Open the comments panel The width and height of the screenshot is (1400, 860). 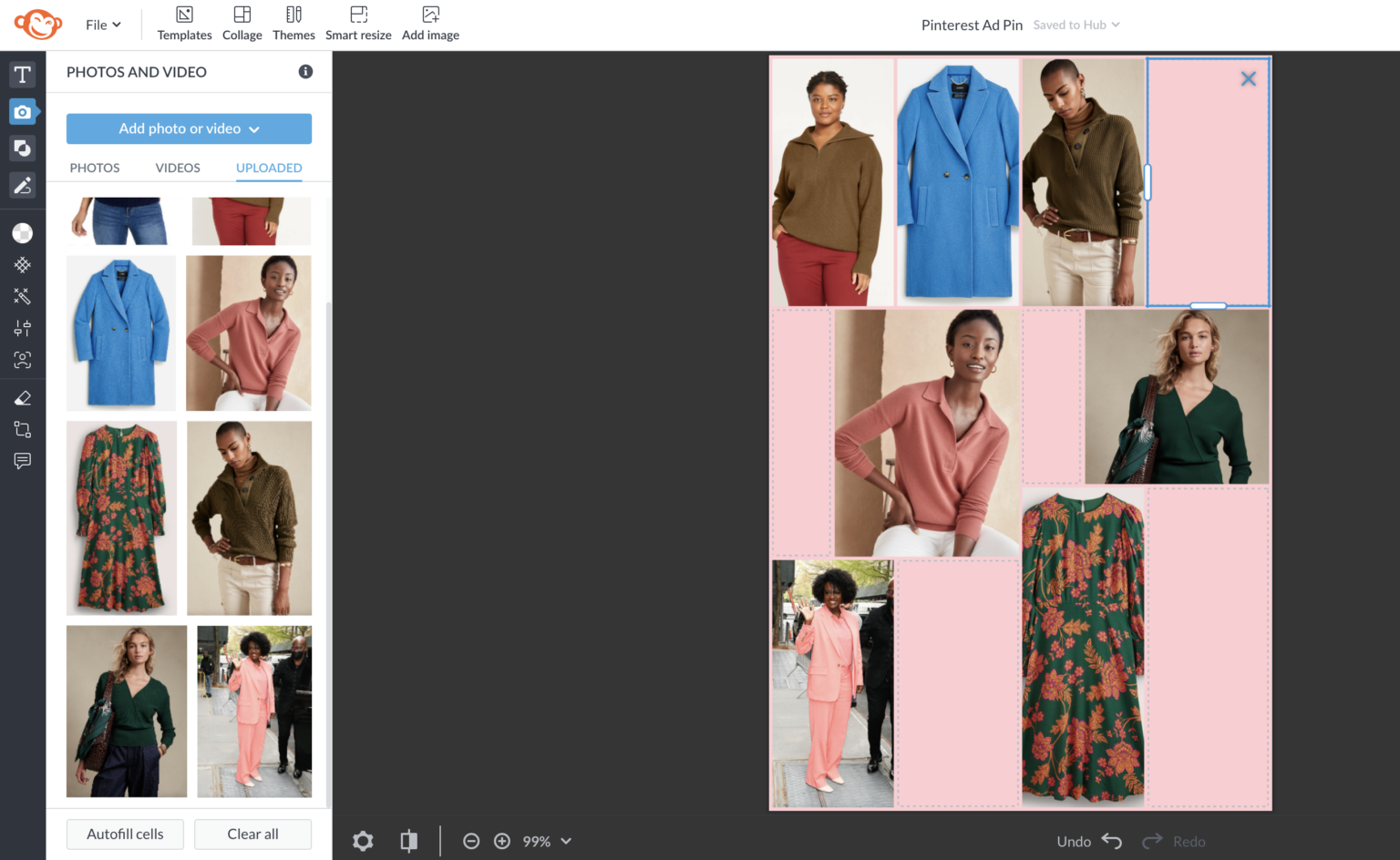pos(22,460)
